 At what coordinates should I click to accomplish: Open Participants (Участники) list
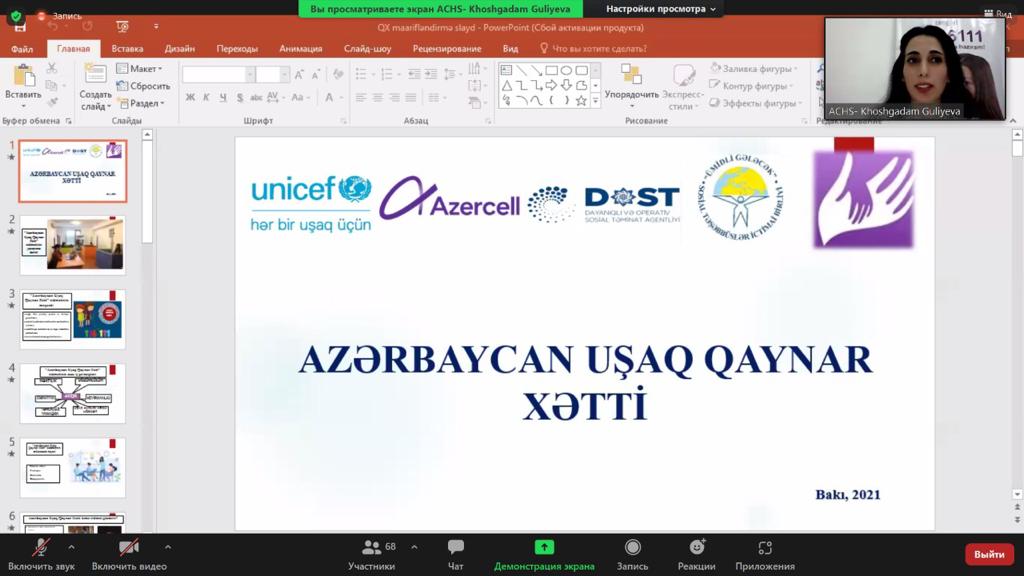[x=372, y=554]
